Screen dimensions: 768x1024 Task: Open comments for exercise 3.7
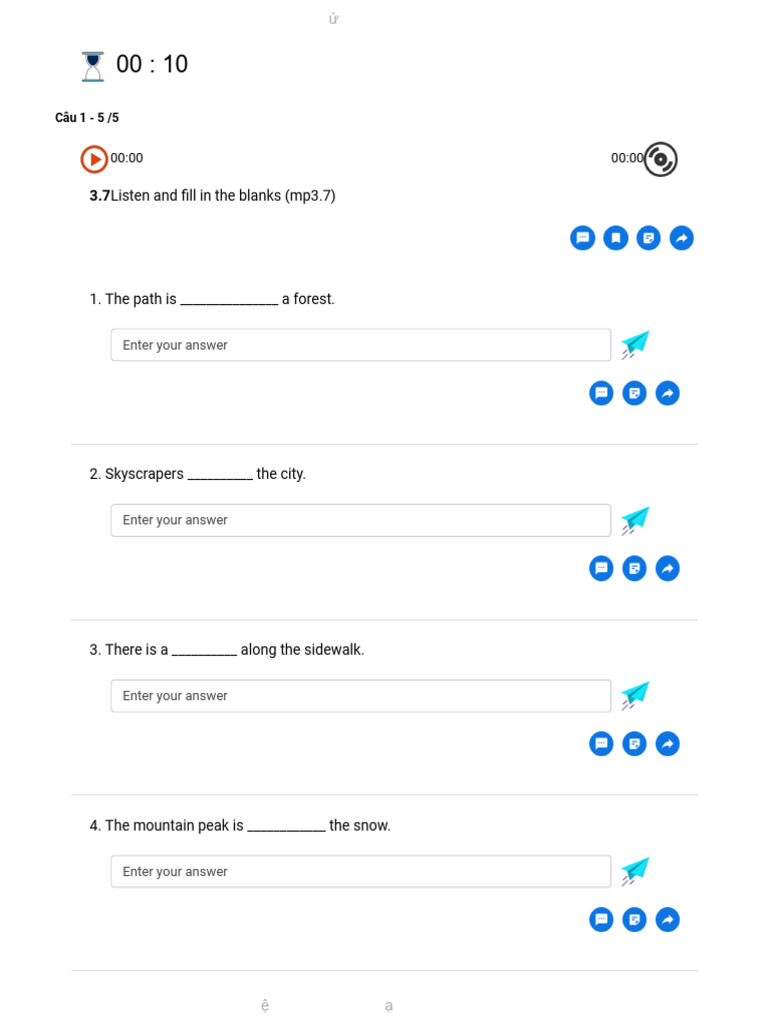click(x=582, y=238)
